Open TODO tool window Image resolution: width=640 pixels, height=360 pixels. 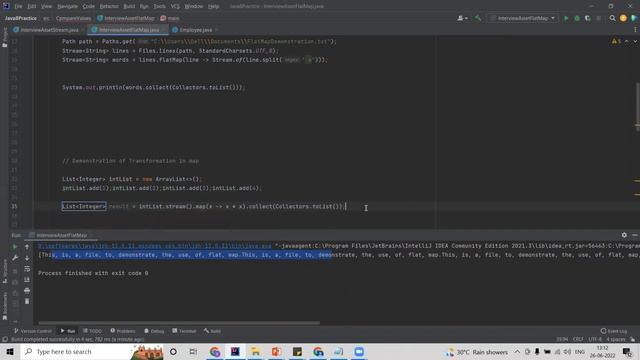point(92,331)
